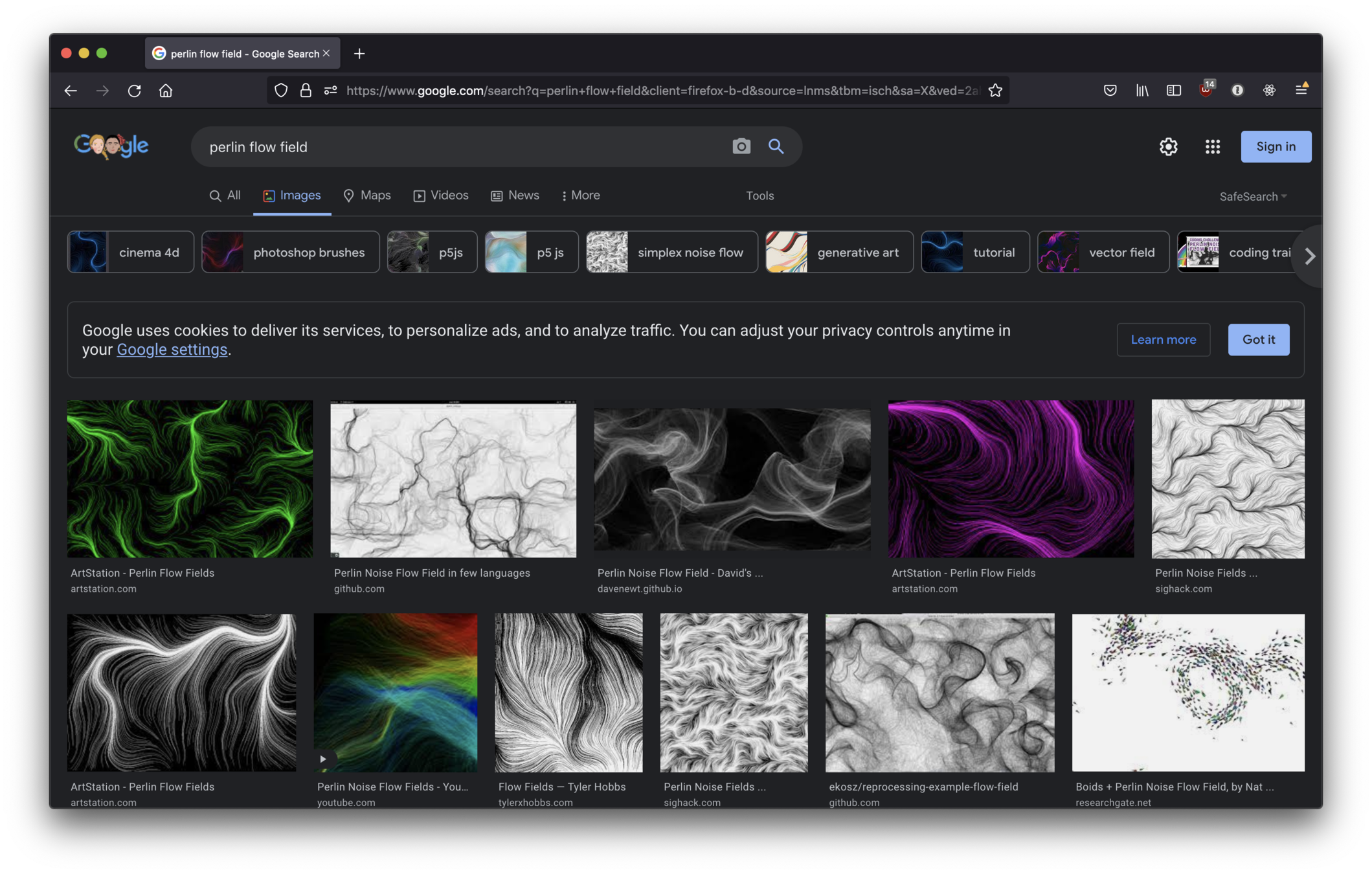Click the camera search-by-image icon

pos(741,146)
